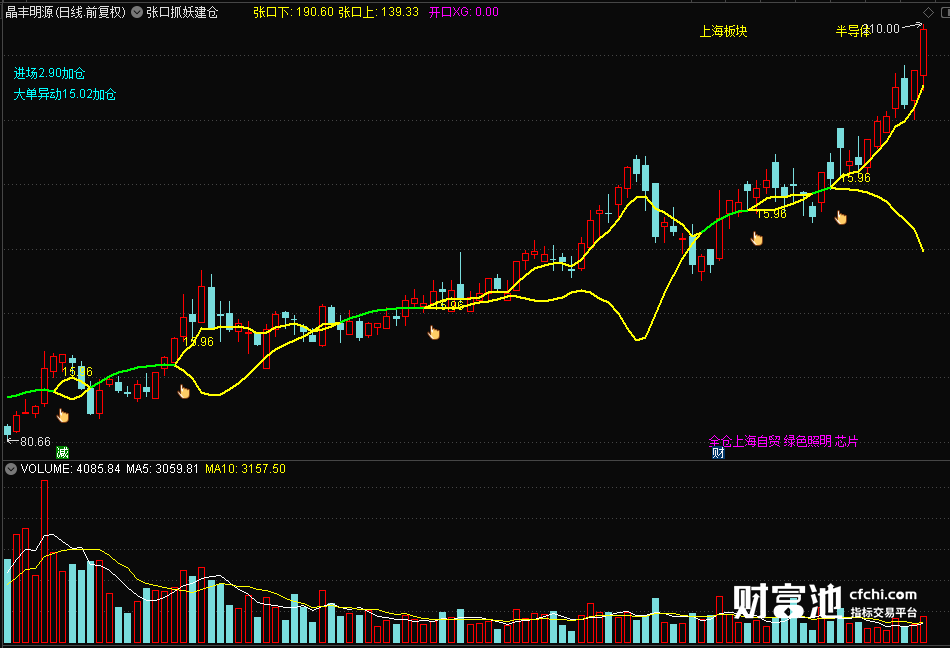Click the 进场2.90加仓 note
950x648 pixels.
49,73
